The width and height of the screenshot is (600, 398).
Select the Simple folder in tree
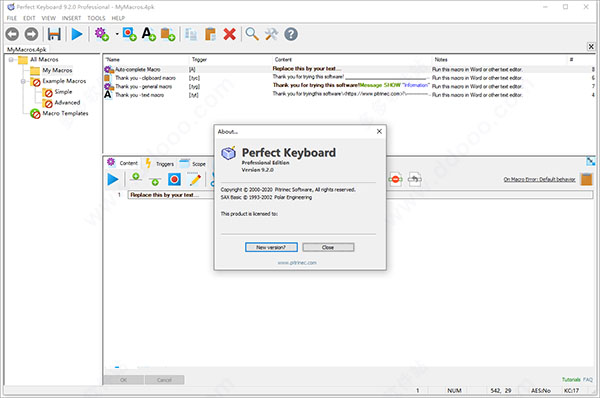click(63, 92)
